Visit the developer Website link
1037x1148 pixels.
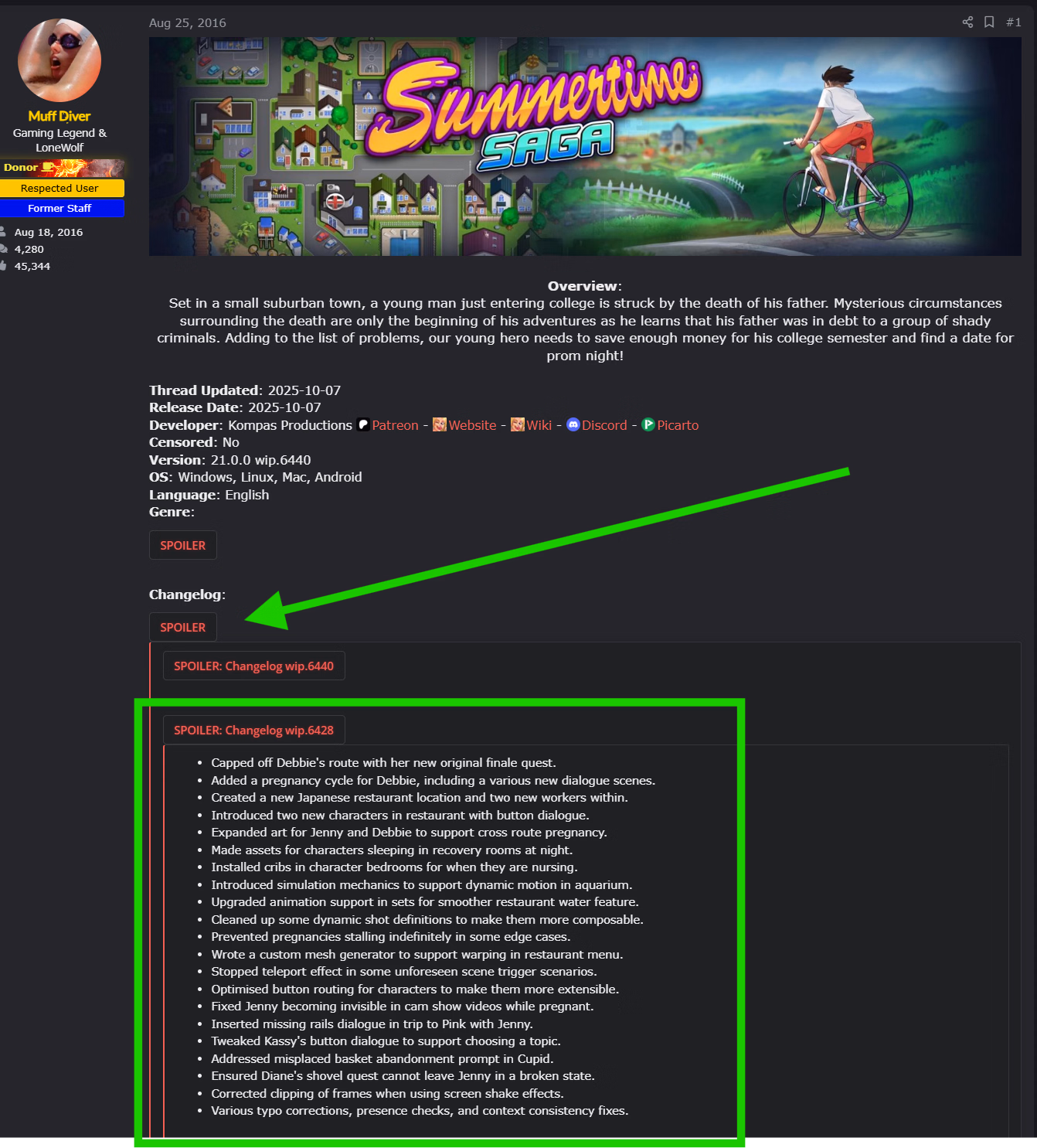(x=472, y=425)
